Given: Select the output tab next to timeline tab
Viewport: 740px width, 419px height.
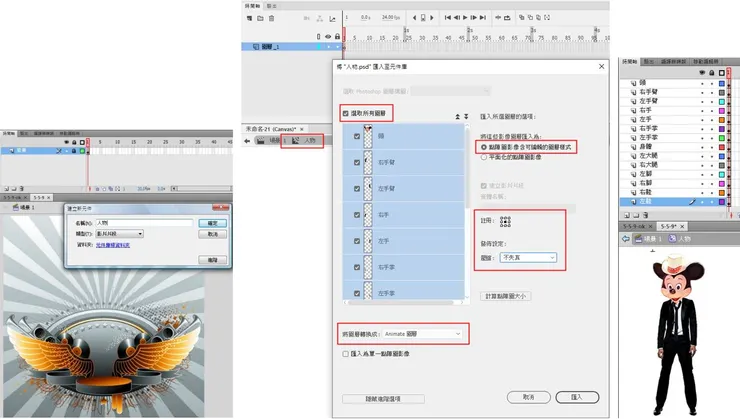Looking at the screenshot, I should tap(272, 6).
